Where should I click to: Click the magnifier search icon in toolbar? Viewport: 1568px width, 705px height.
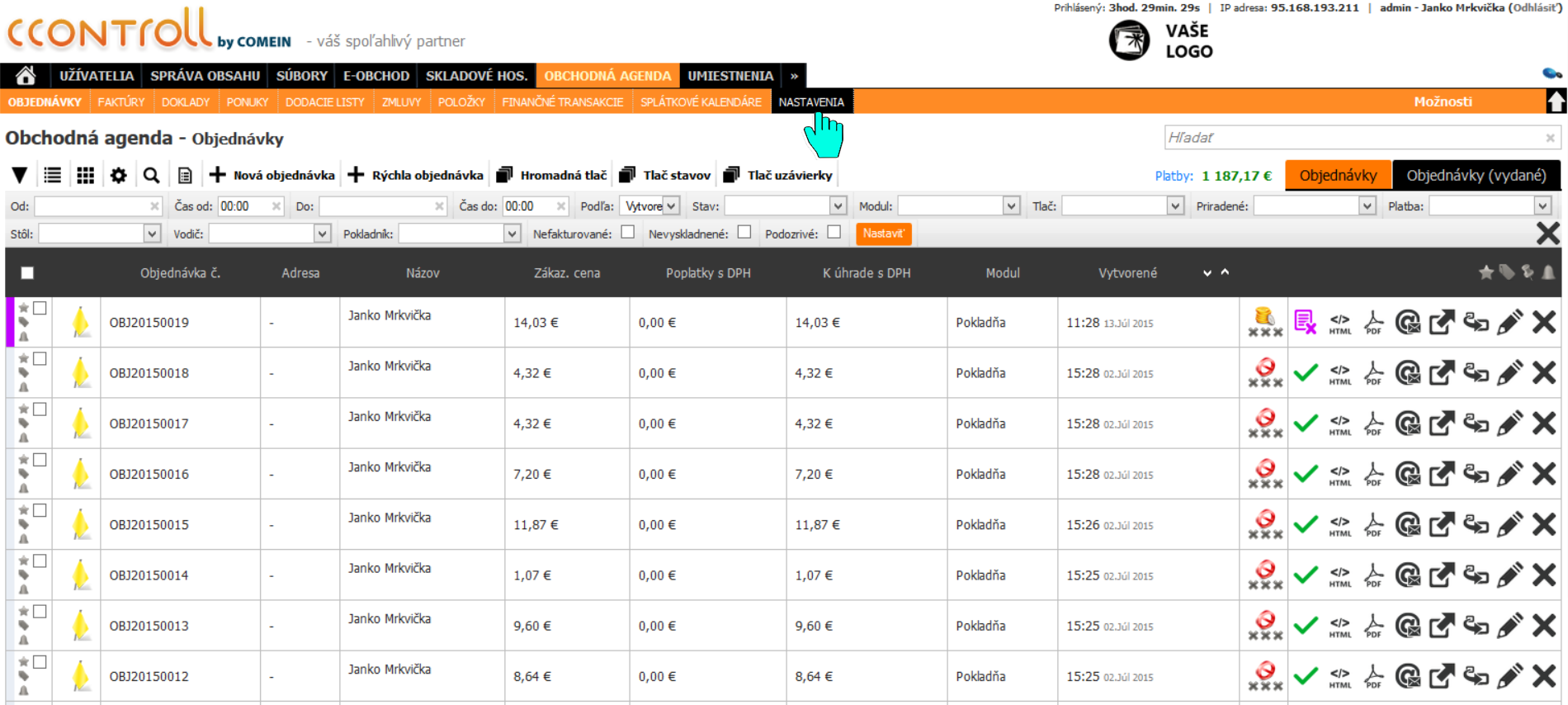(x=151, y=175)
